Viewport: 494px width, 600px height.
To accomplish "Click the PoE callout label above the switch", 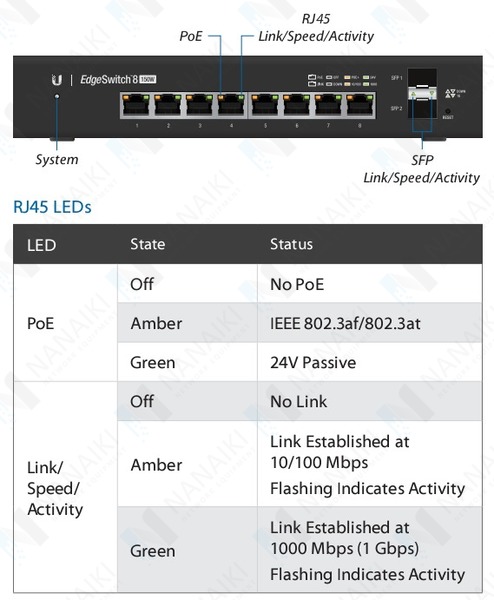I will [191, 36].
